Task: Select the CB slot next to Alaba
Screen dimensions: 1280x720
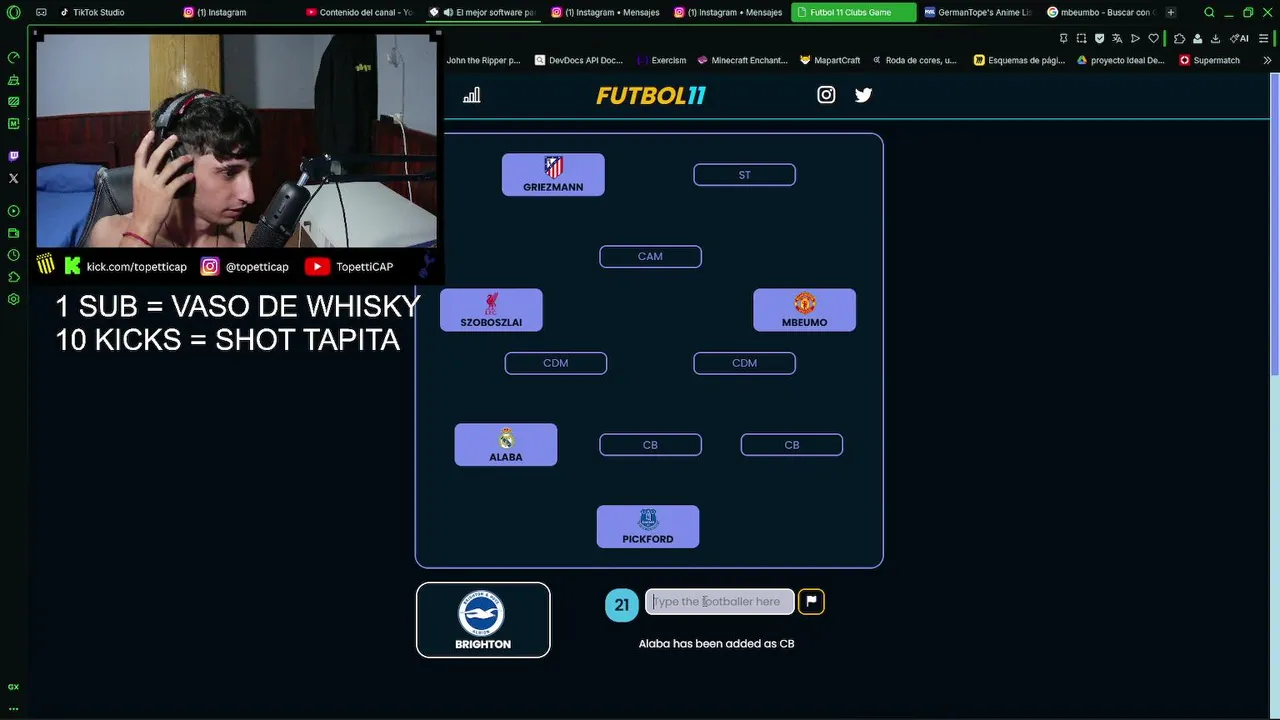Action: pos(650,445)
